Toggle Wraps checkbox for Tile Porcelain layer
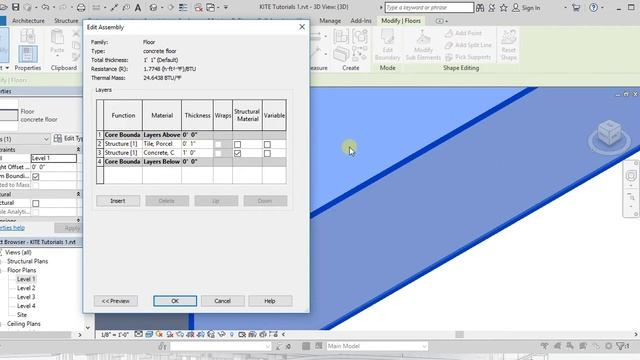The image size is (640, 360). (x=218, y=144)
